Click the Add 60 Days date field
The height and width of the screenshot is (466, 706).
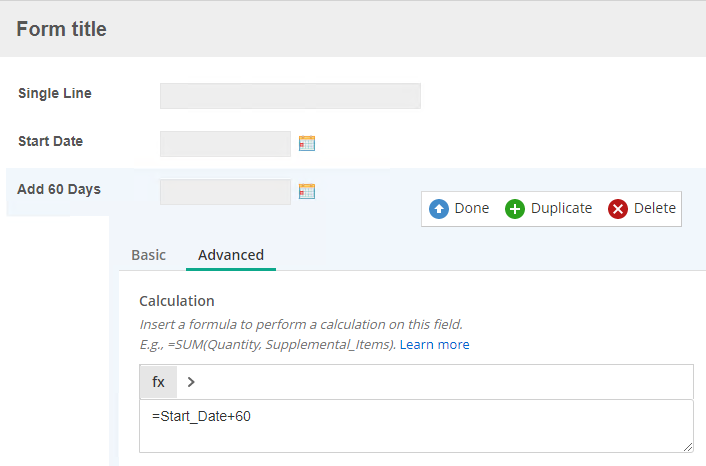225,192
